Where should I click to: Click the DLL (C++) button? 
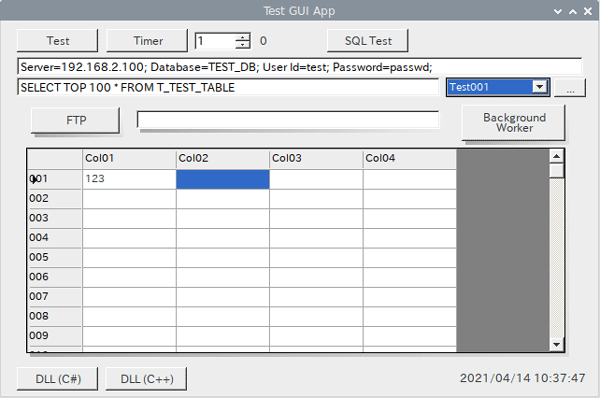click(147, 379)
